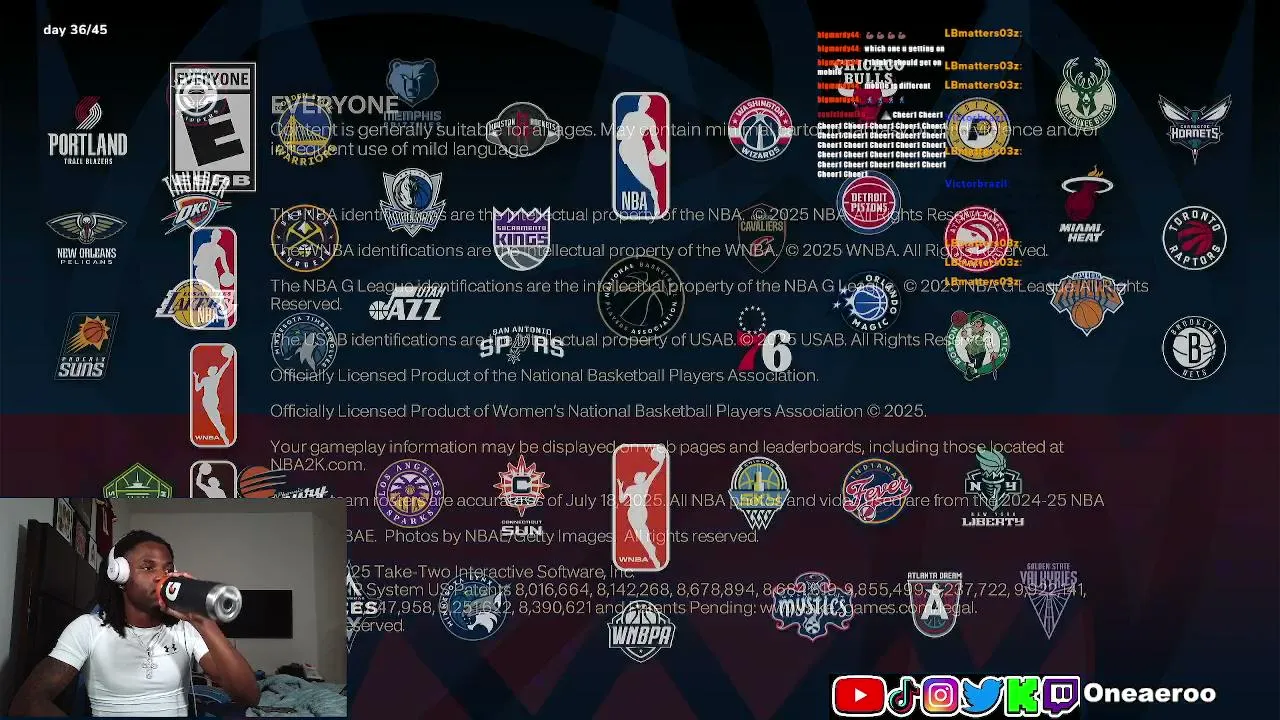This screenshot has height=720, width=1280.
Task: Click the Sacramento Kings logo
Action: [x=521, y=239]
